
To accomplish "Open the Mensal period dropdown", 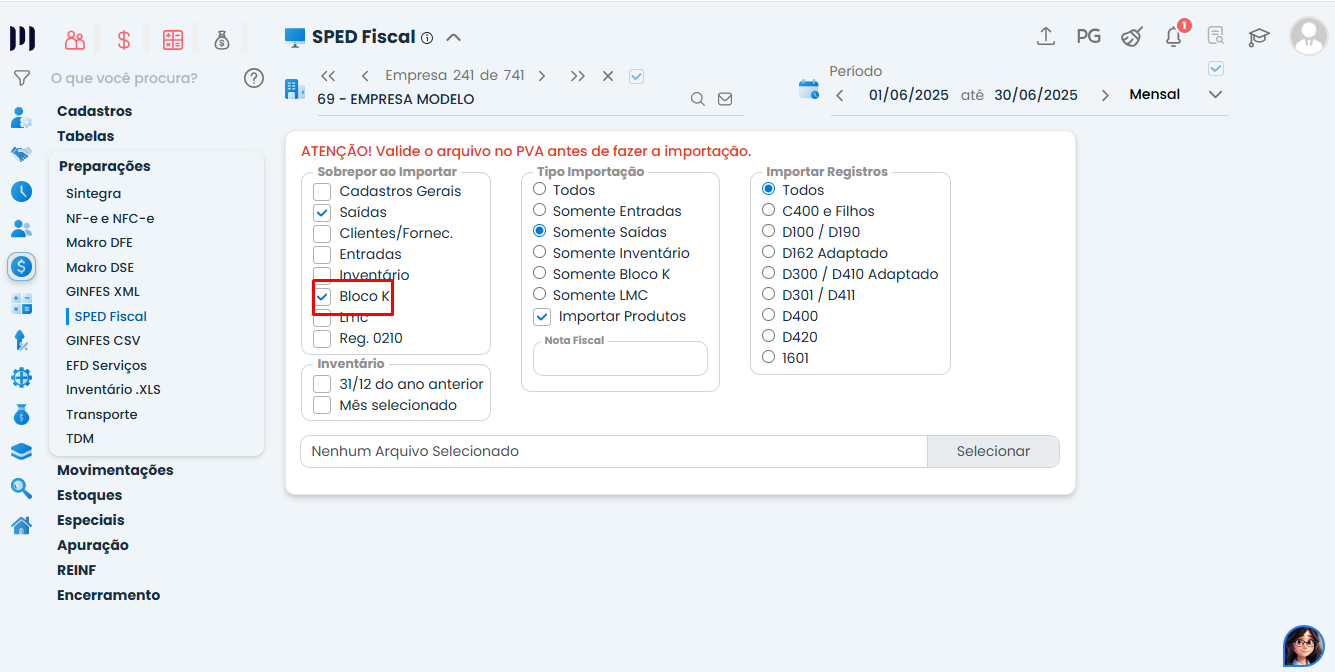I will pos(1176,95).
